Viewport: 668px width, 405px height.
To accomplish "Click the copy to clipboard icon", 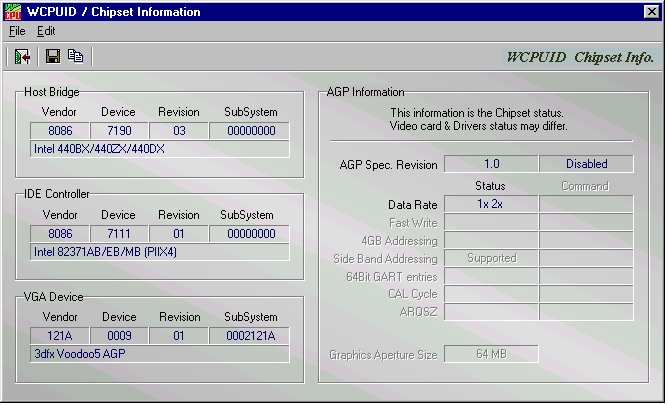I will pos(75,56).
